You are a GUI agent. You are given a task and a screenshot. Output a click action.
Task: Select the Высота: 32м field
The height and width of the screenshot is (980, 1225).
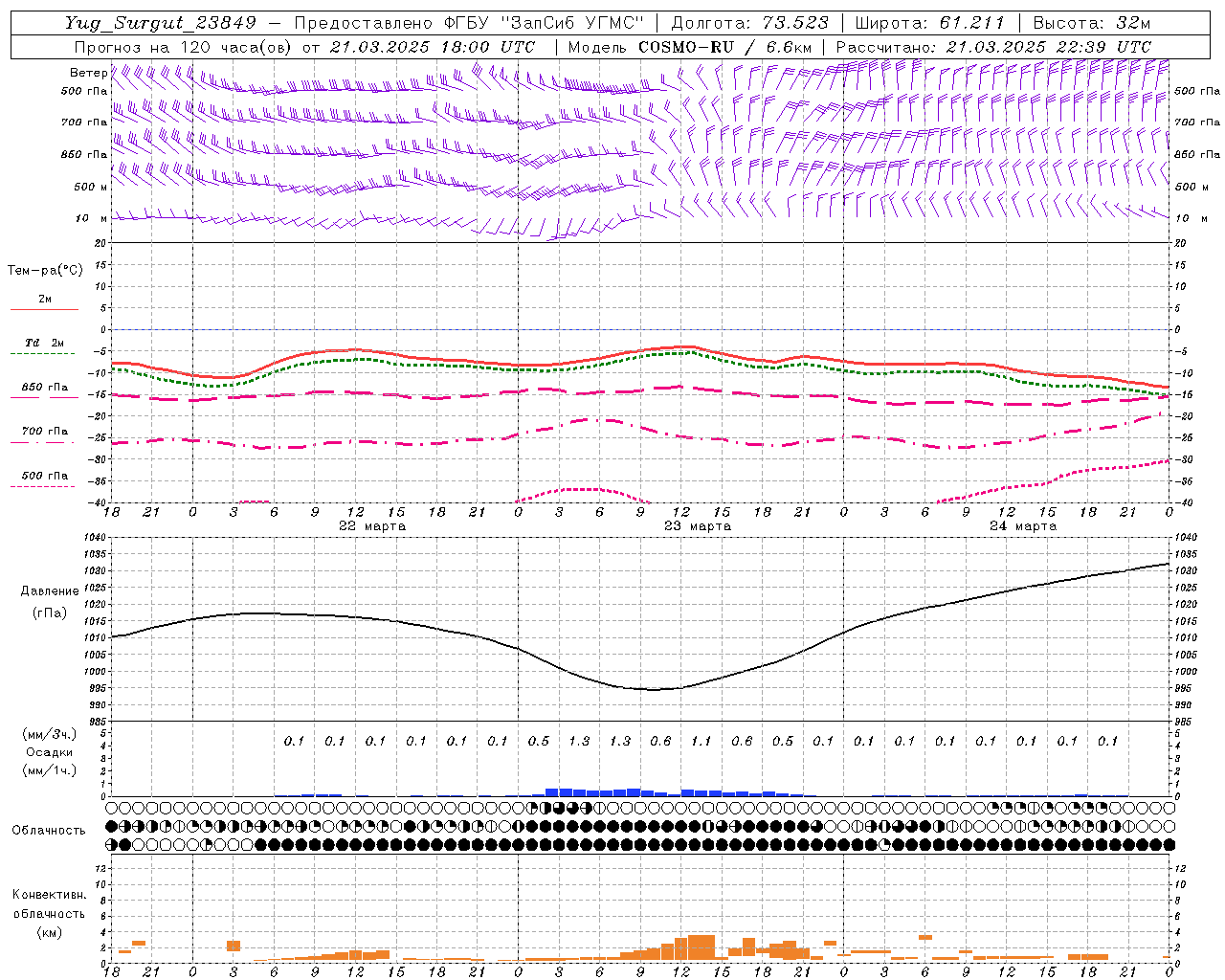click(x=1091, y=23)
